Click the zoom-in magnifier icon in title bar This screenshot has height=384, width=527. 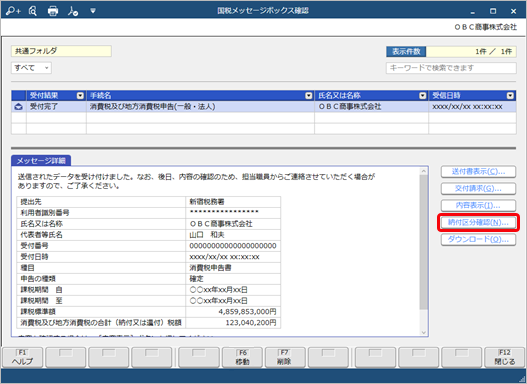point(13,11)
